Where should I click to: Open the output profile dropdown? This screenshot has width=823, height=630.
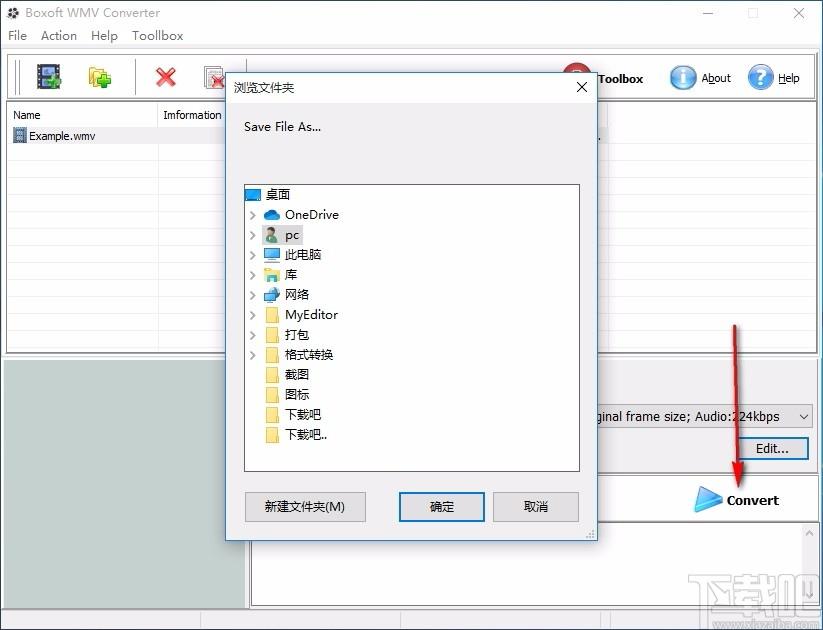(804, 416)
